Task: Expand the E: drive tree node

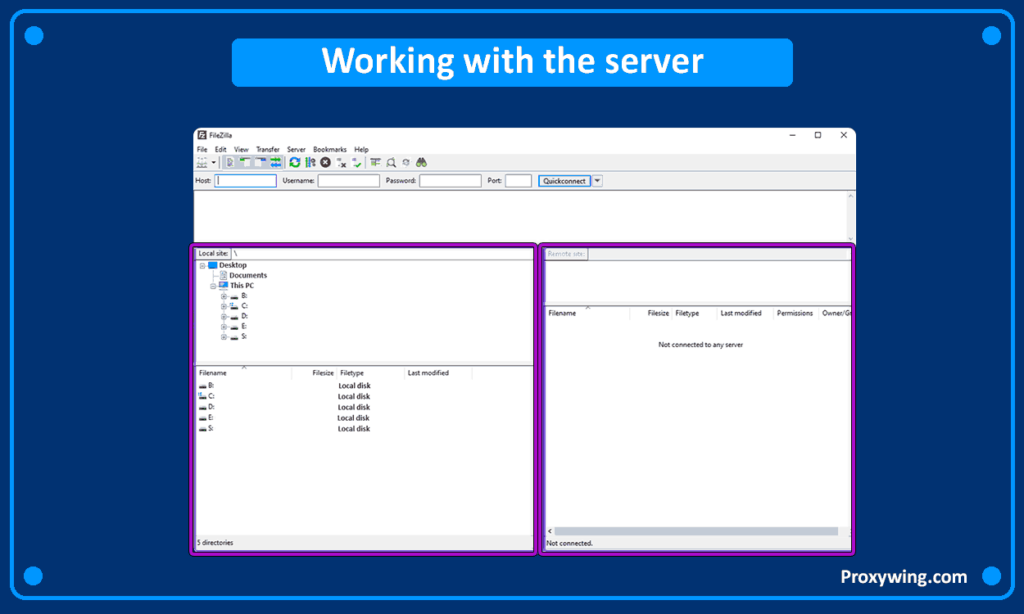Action: [223, 327]
